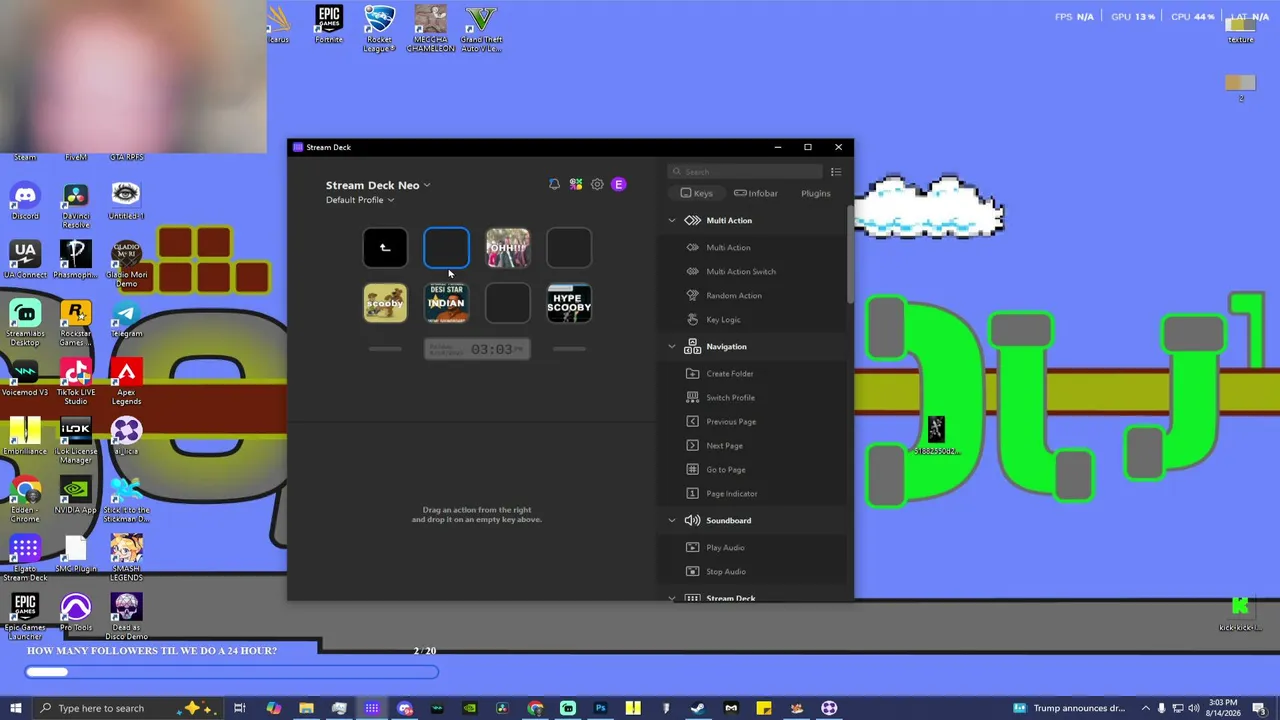Click the taskbar search box
The width and height of the screenshot is (1280, 720).
point(128,708)
